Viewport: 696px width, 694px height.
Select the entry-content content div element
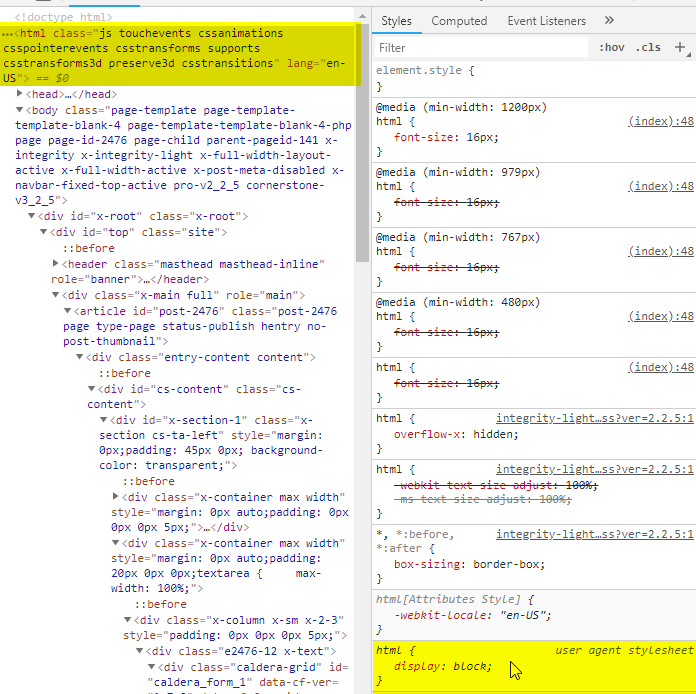(x=200, y=357)
